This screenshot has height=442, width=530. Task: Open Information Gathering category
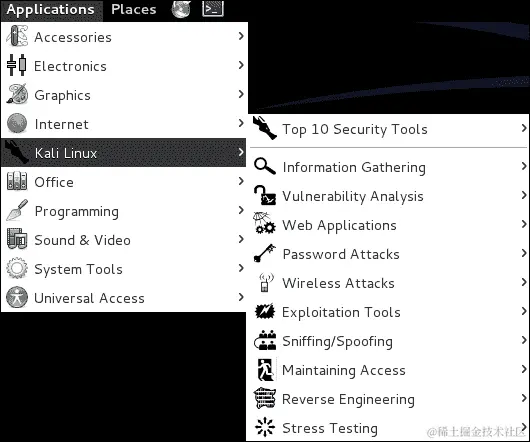[389, 166]
